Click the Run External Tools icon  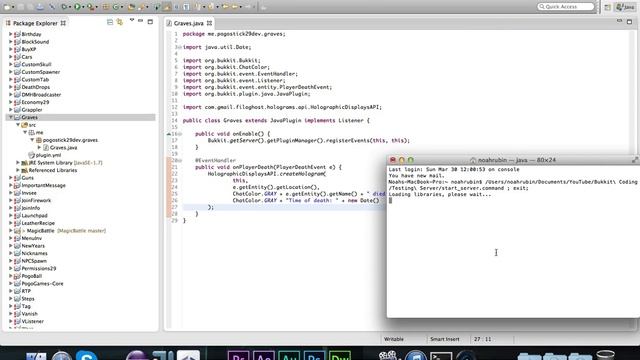[90, 7]
